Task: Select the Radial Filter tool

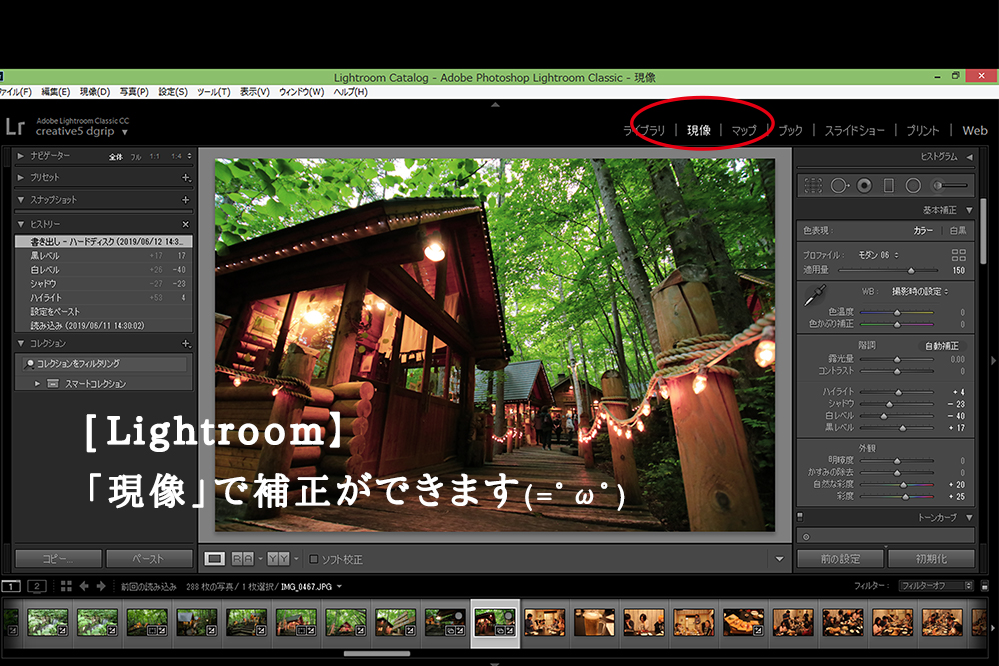Action: click(x=914, y=185)
